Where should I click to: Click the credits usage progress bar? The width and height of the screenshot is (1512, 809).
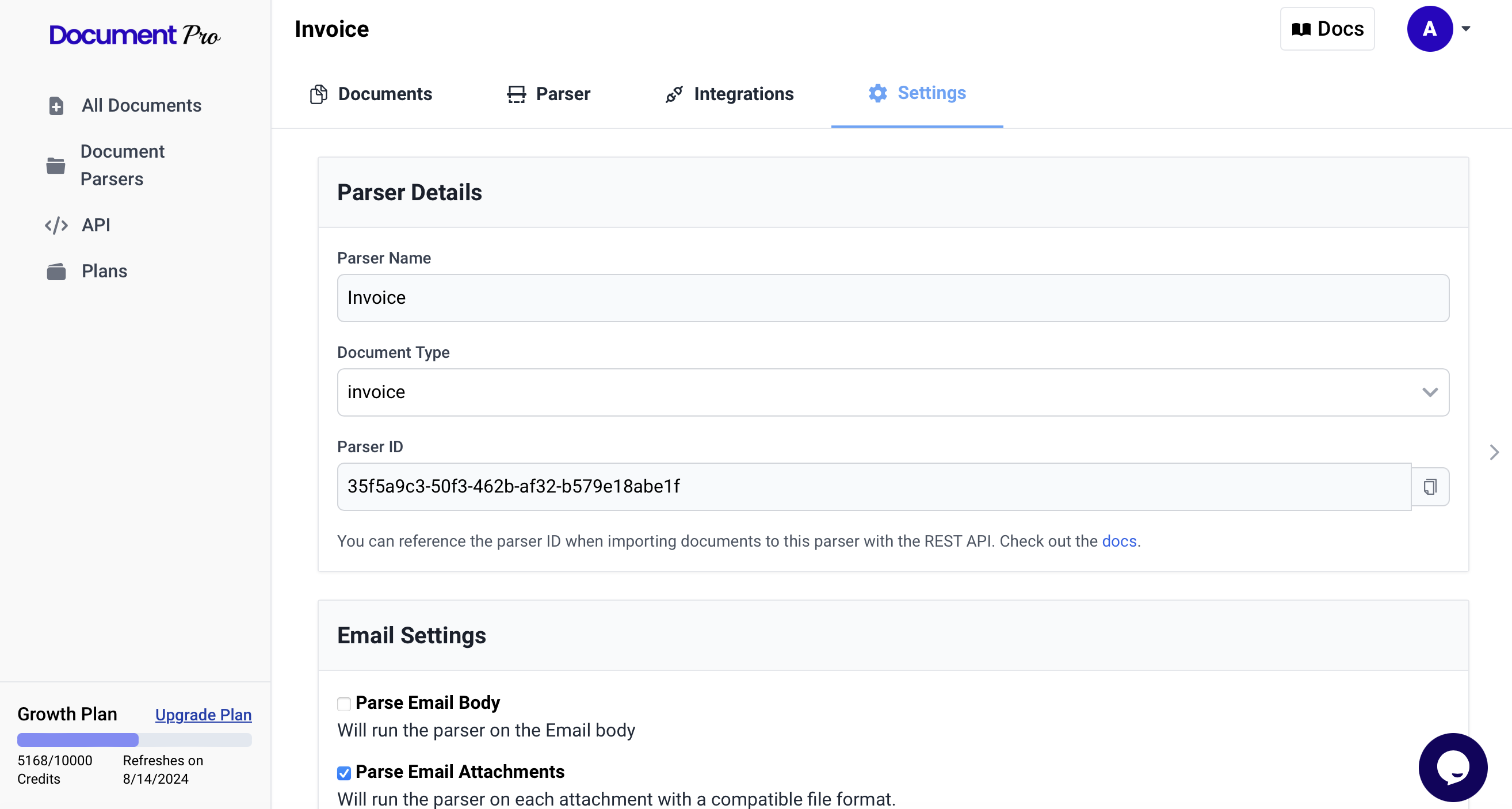click(x=135, y=740)
